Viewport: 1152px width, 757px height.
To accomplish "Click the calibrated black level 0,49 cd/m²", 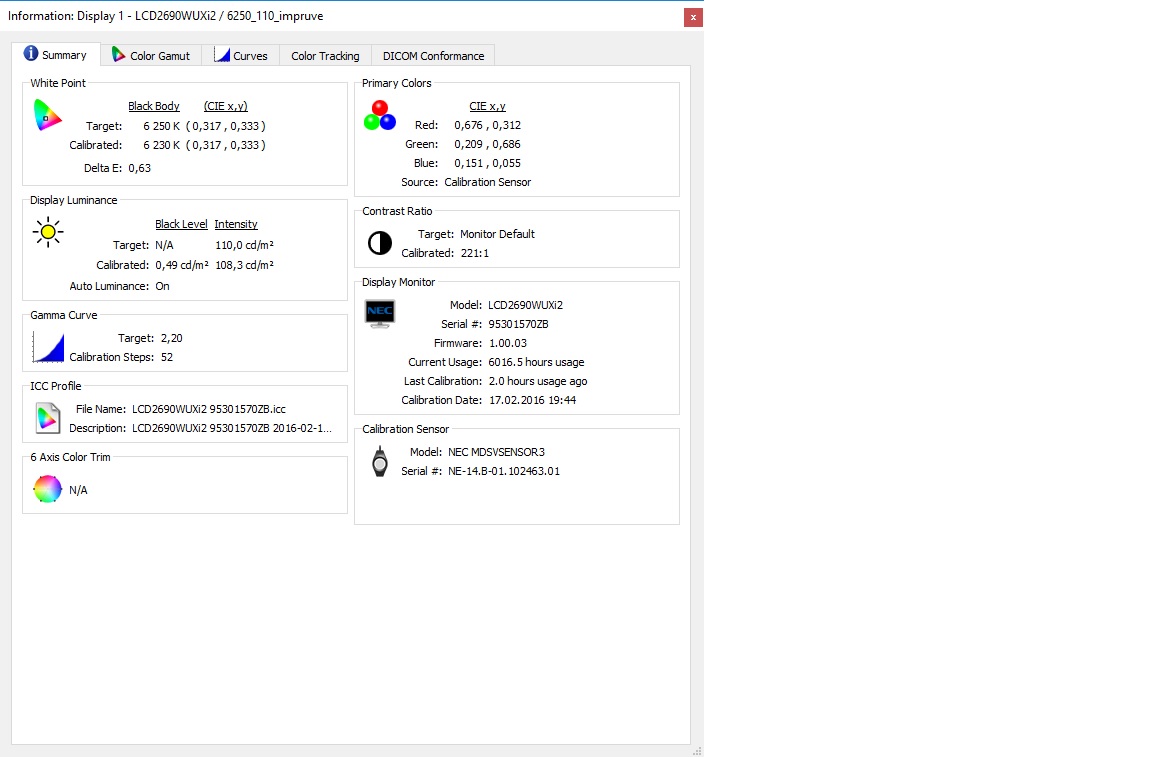I will coord(181,265).
